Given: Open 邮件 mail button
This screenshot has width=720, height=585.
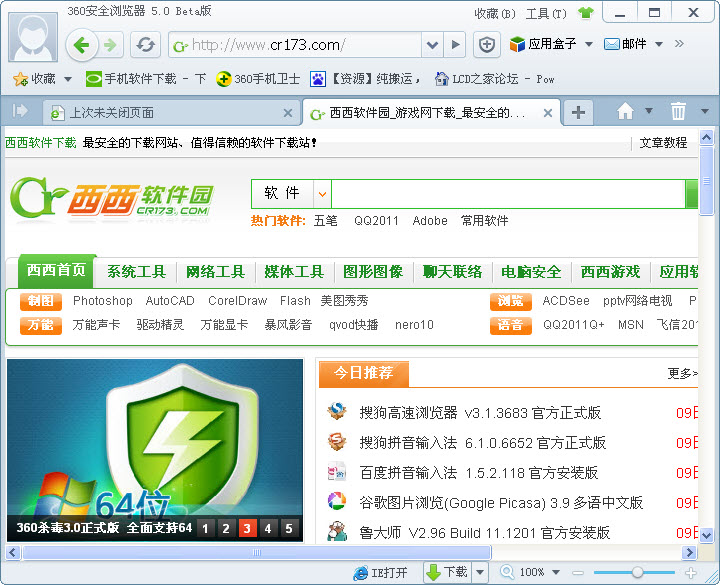Looking at the screenshot, I should coord(625,44).
